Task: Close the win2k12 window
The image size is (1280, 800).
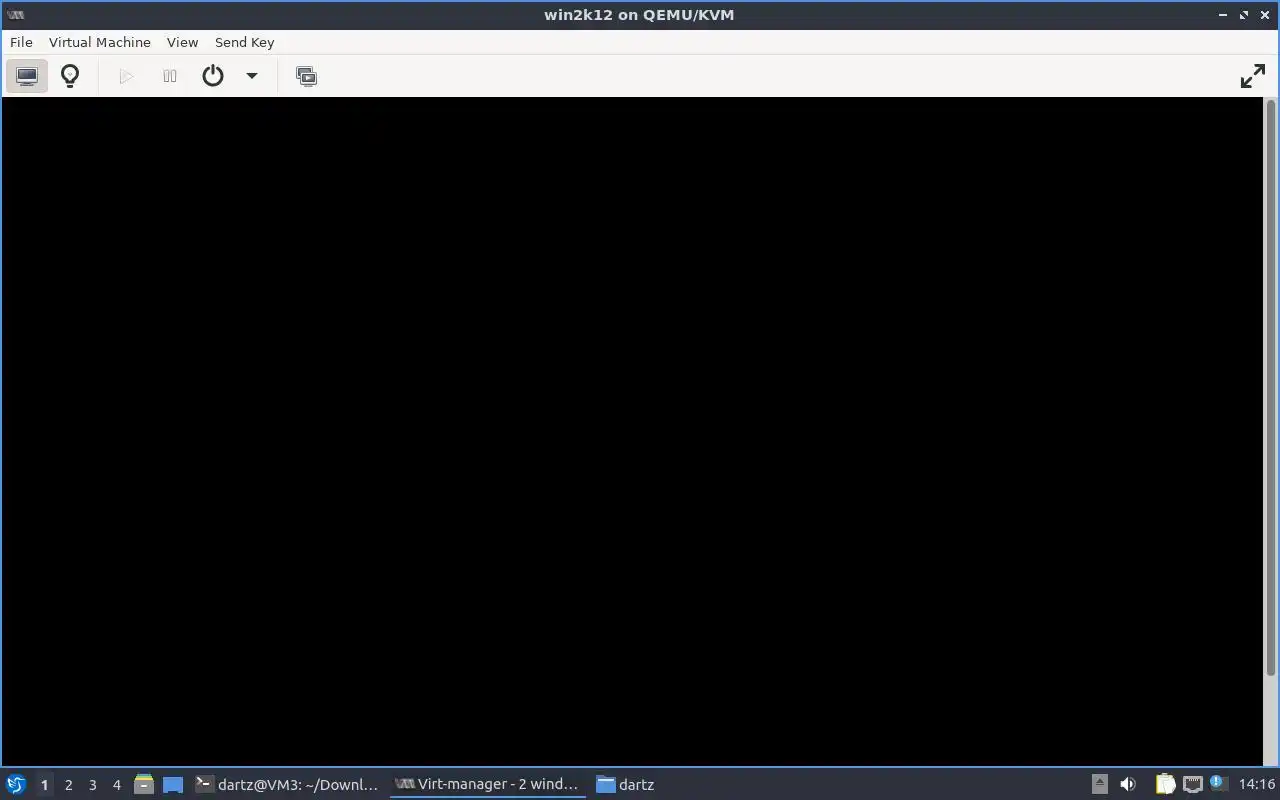Action: click(1265, 15)
